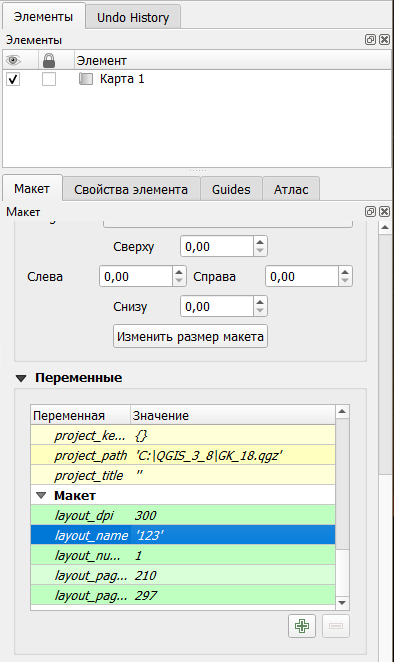Decrease the Слева margin value
394x662 pixels.
pos(179,281)
